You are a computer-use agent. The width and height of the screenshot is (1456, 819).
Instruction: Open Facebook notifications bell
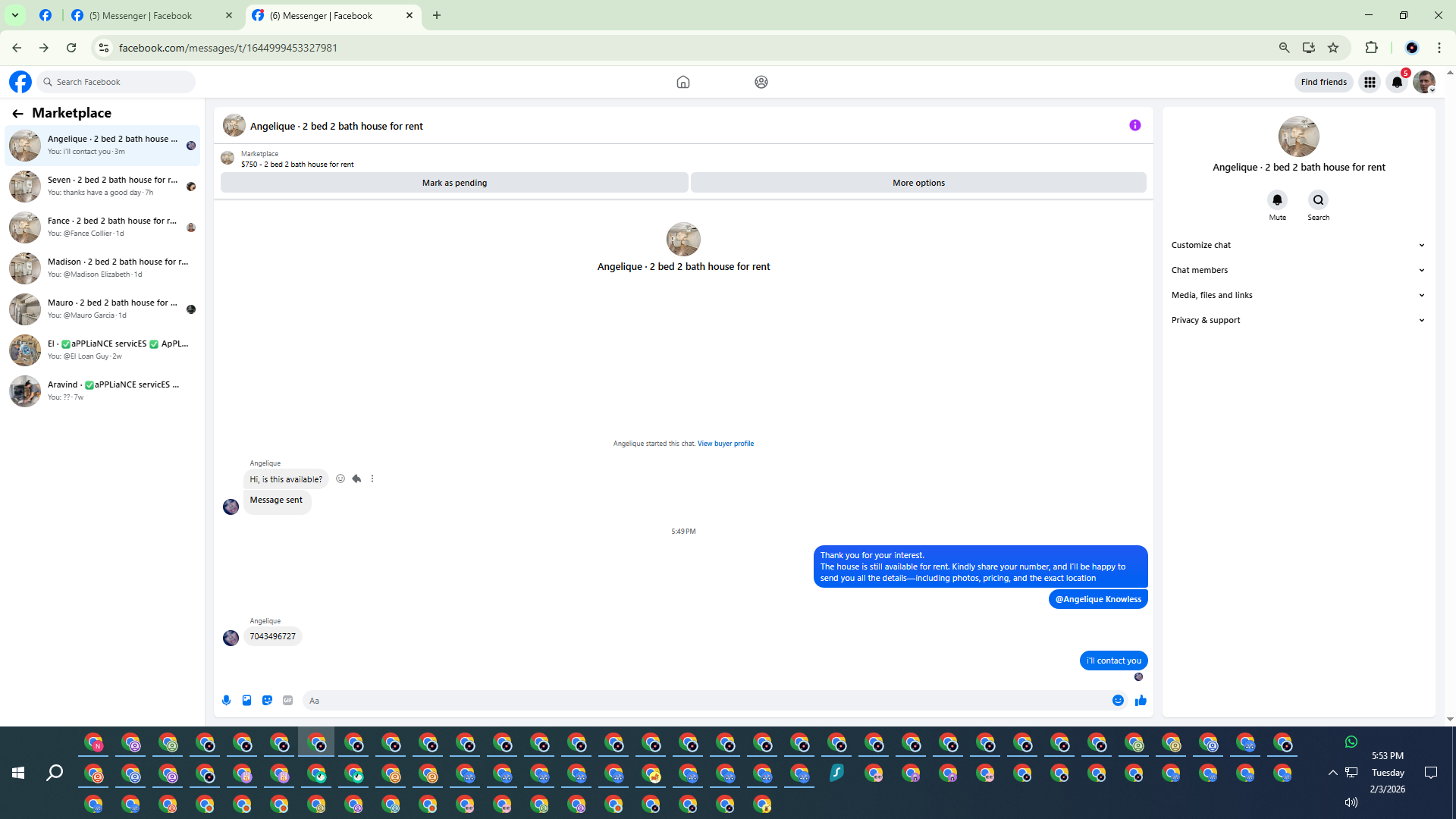coord(1397,82)
